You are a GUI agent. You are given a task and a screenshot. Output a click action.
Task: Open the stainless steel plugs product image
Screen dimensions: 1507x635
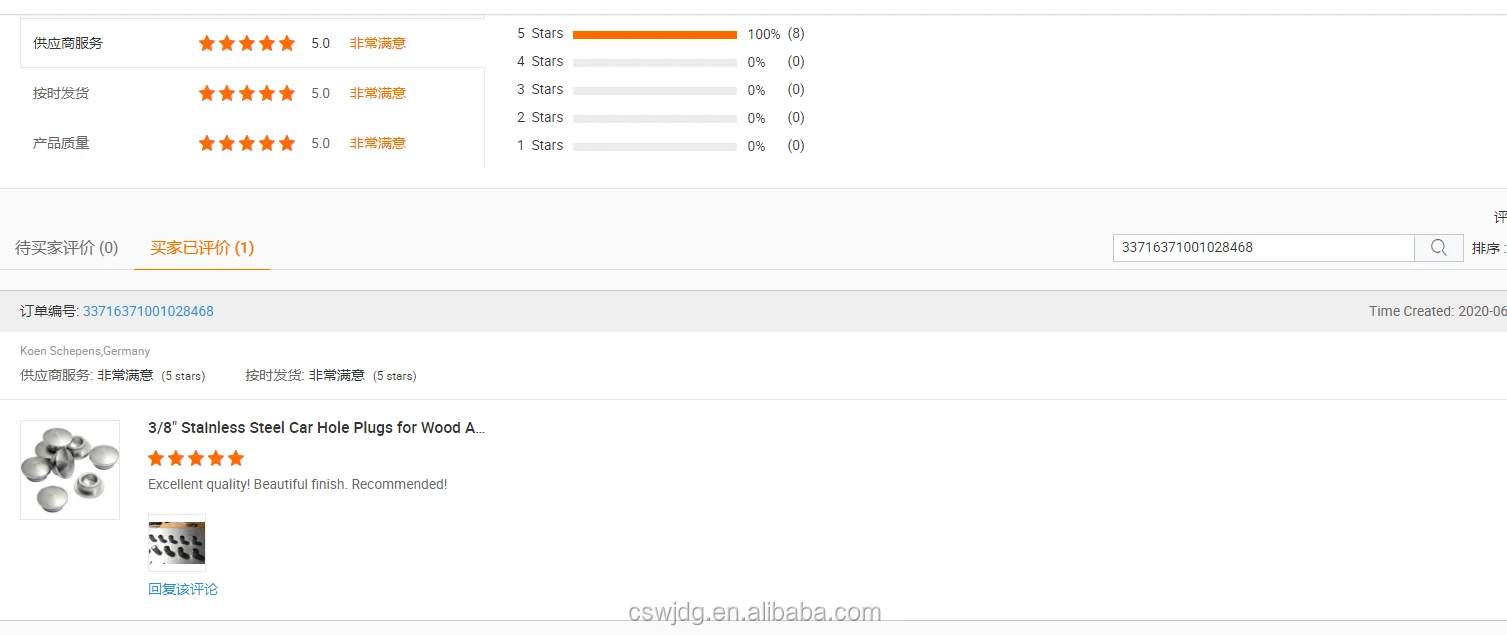point(70,470)
